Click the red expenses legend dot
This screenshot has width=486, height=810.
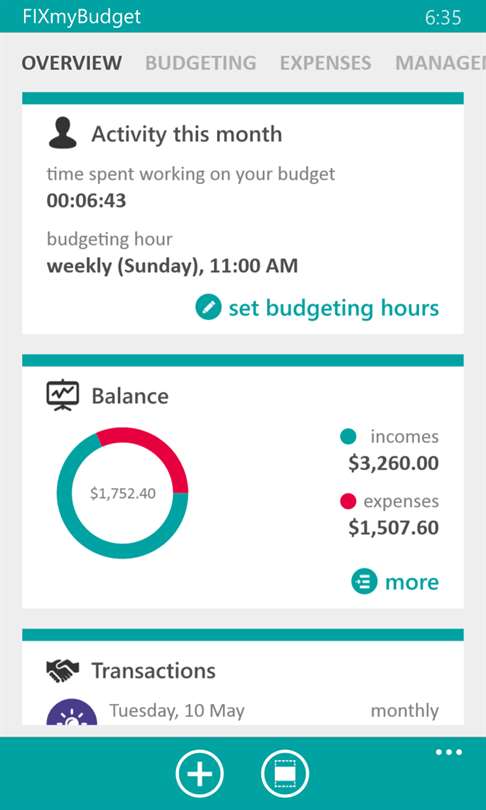pyautogui.click(x=349, y=501)
